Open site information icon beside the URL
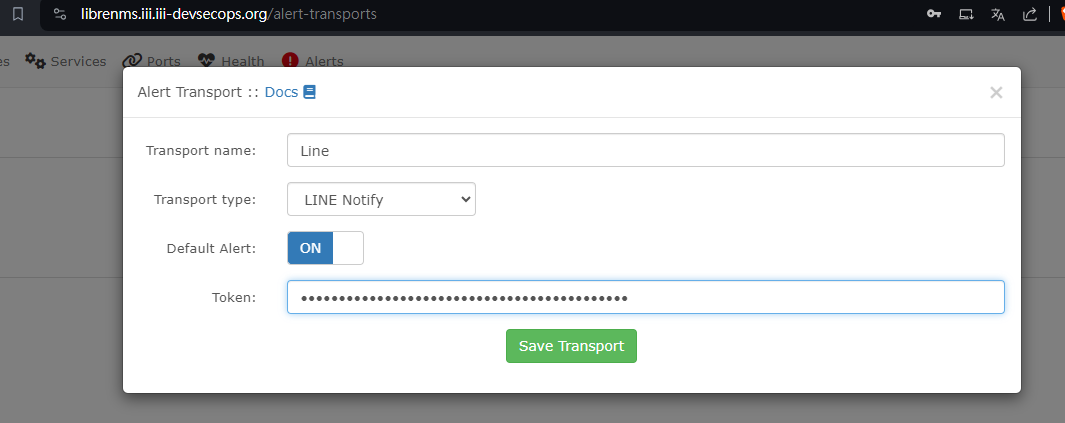The height and width of the screenshot is (423, 1065). pyautogui.click(x=60, y=14)
